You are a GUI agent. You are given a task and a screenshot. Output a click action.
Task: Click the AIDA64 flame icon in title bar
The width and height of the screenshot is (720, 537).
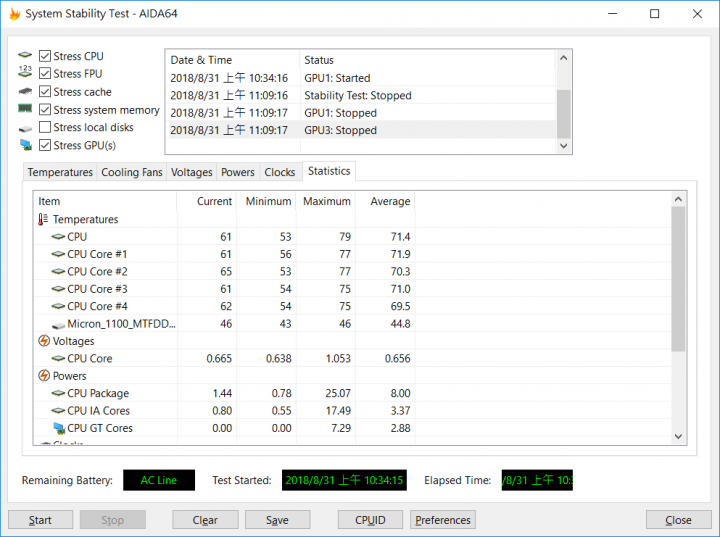14,14
